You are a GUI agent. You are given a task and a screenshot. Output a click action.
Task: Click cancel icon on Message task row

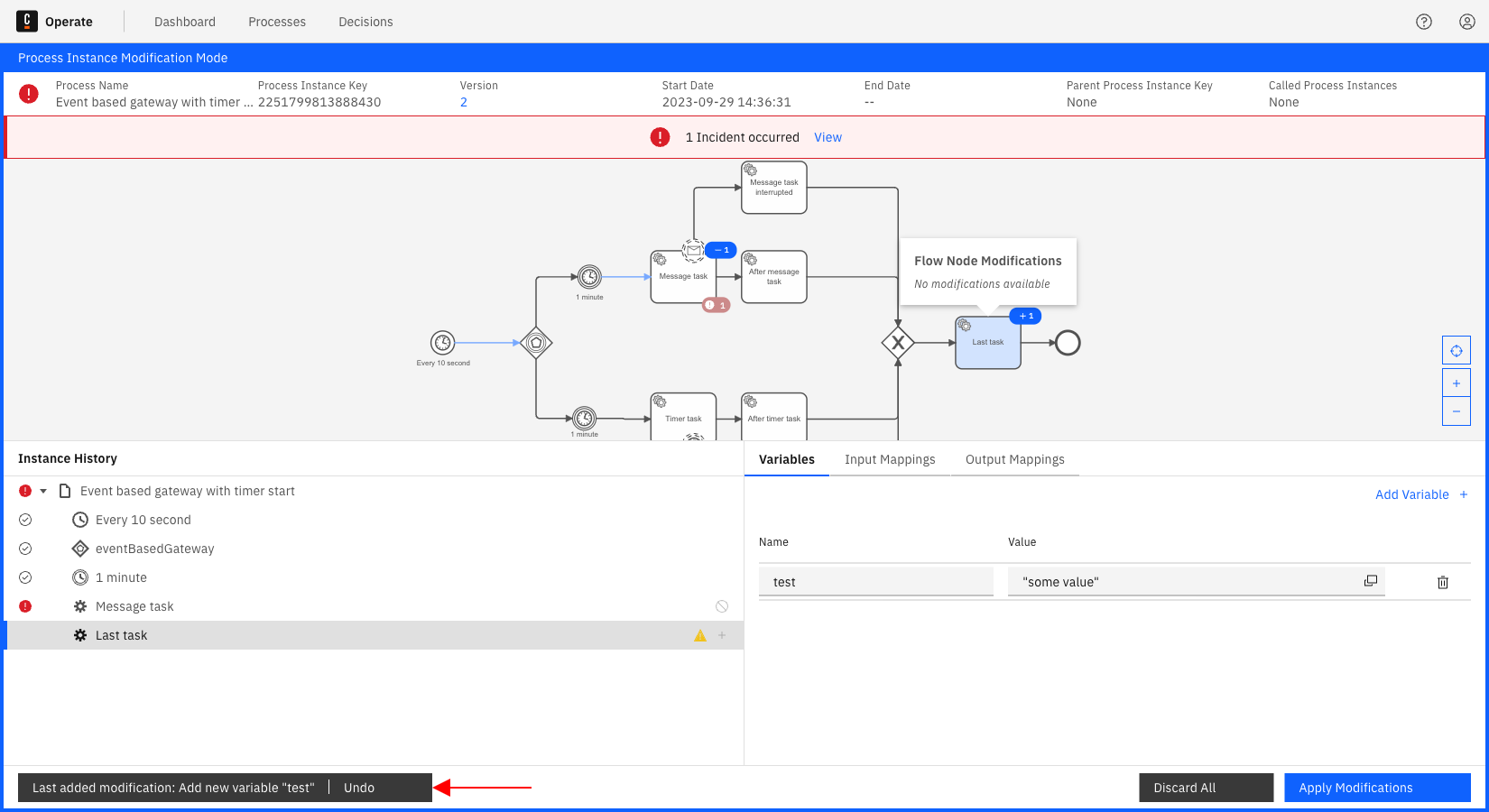click(x=722, y=606)
